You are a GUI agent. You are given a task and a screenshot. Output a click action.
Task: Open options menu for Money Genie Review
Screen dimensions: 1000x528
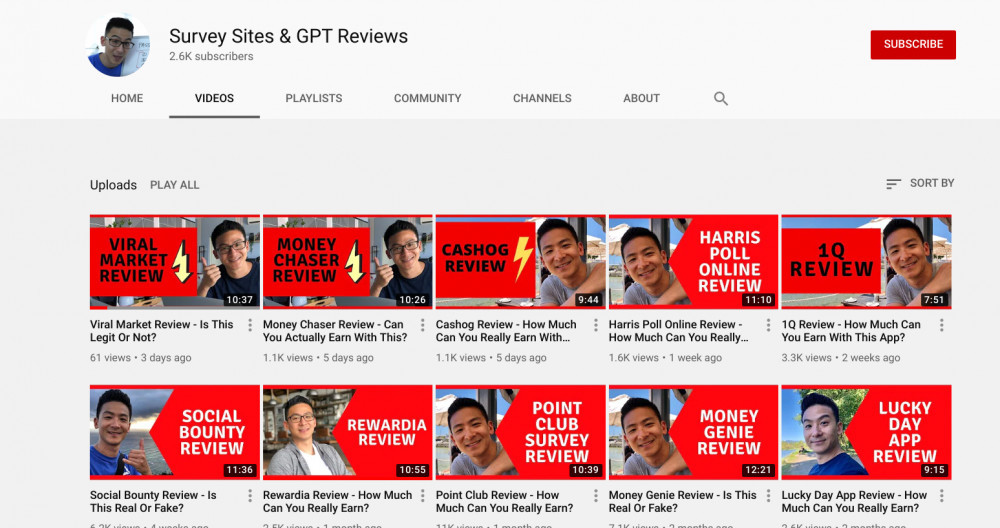point(768,495)
